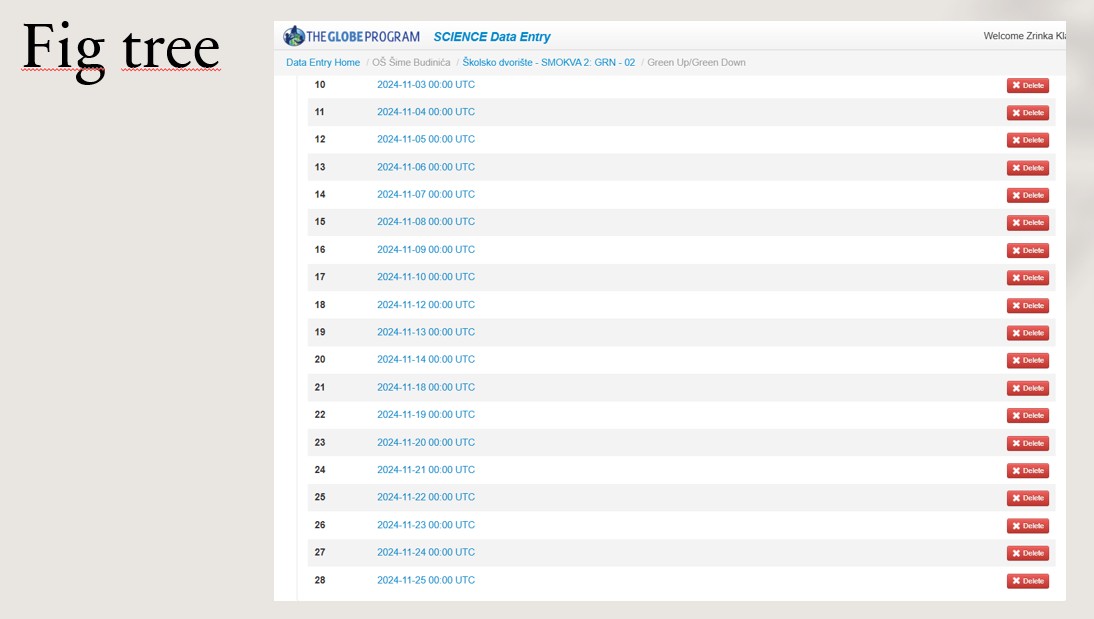Viewport: 1094px width, 619px height.
Task: Delete the 2024-11-03 observation row
Action: [x=1027, y=86]
